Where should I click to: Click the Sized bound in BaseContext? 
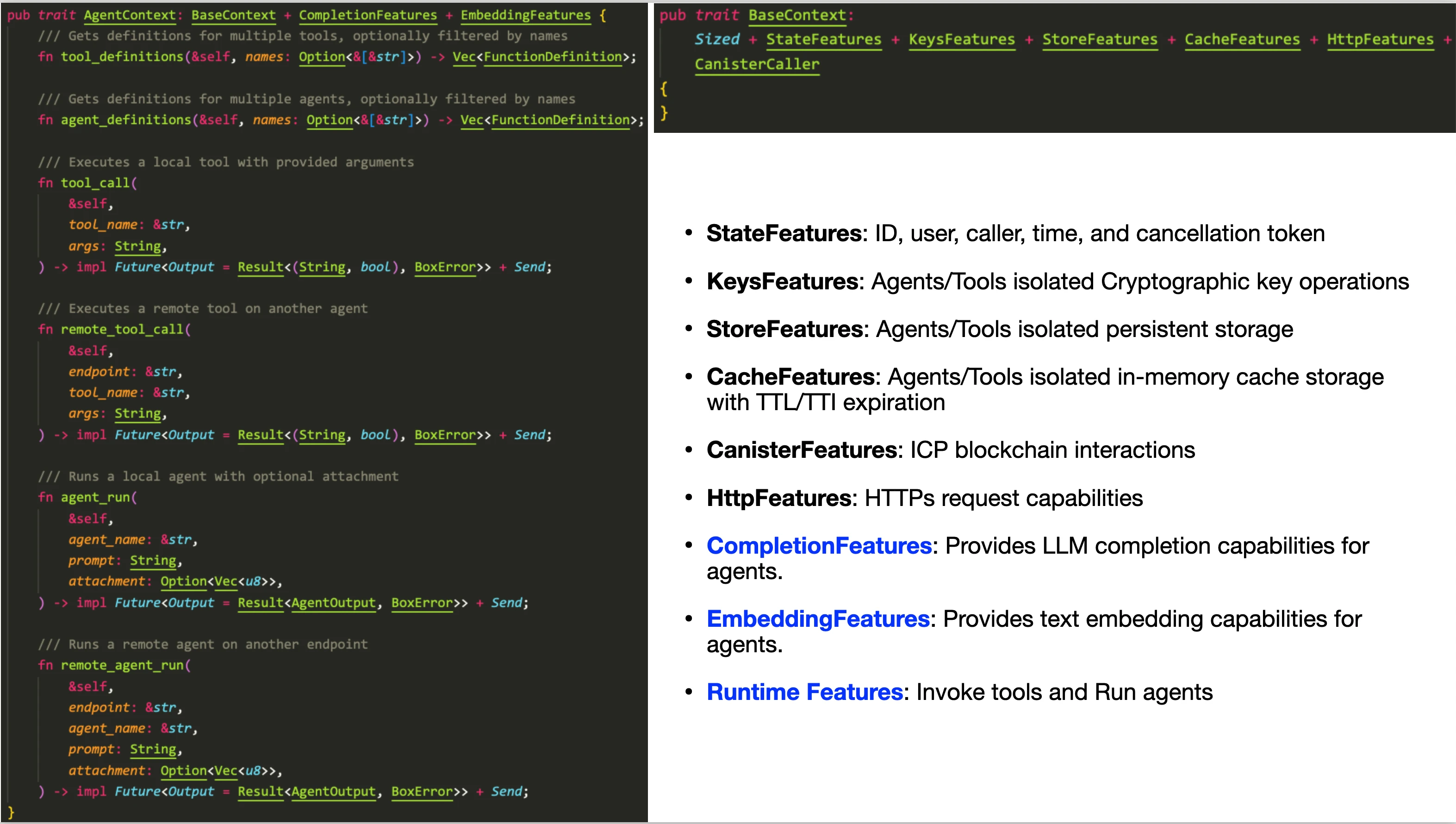717,39
